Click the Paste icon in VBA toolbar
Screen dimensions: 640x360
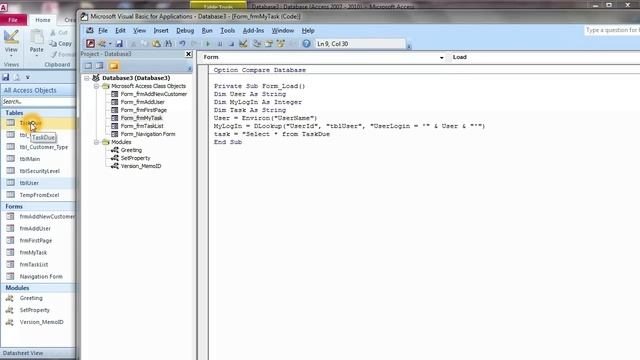(156, 44)
